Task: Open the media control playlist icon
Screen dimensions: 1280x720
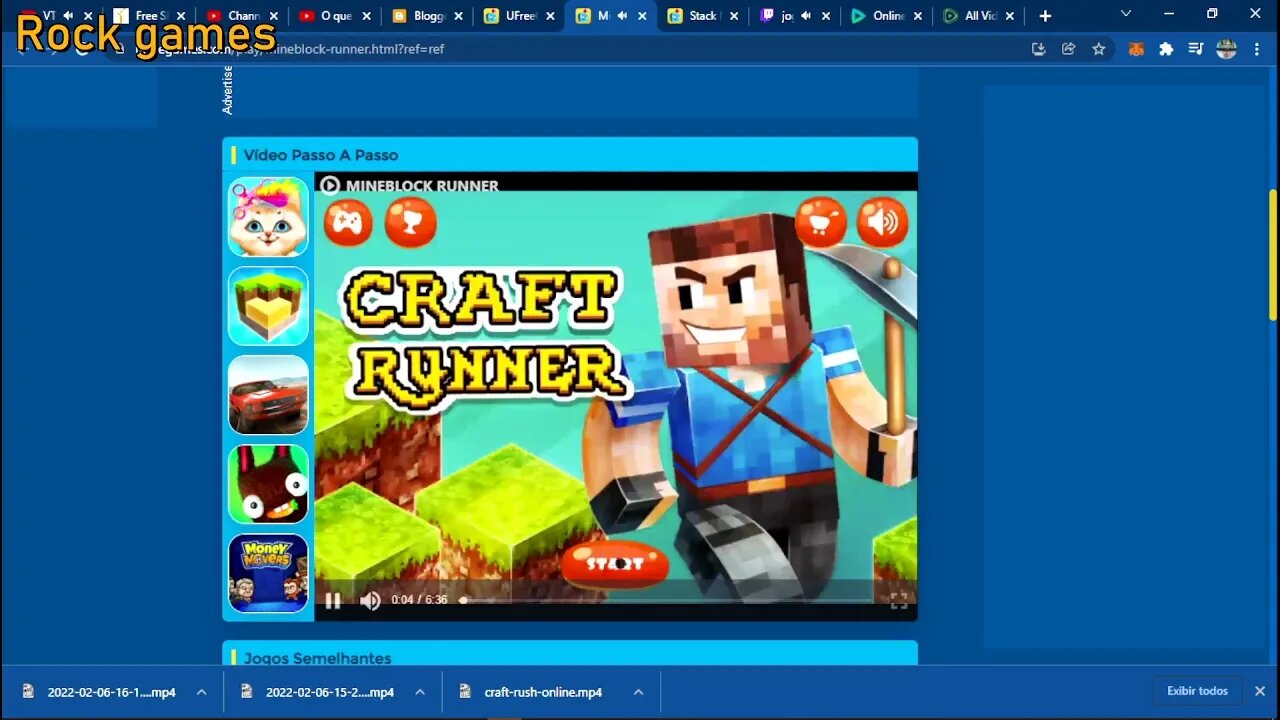Action: (1196, 49)
